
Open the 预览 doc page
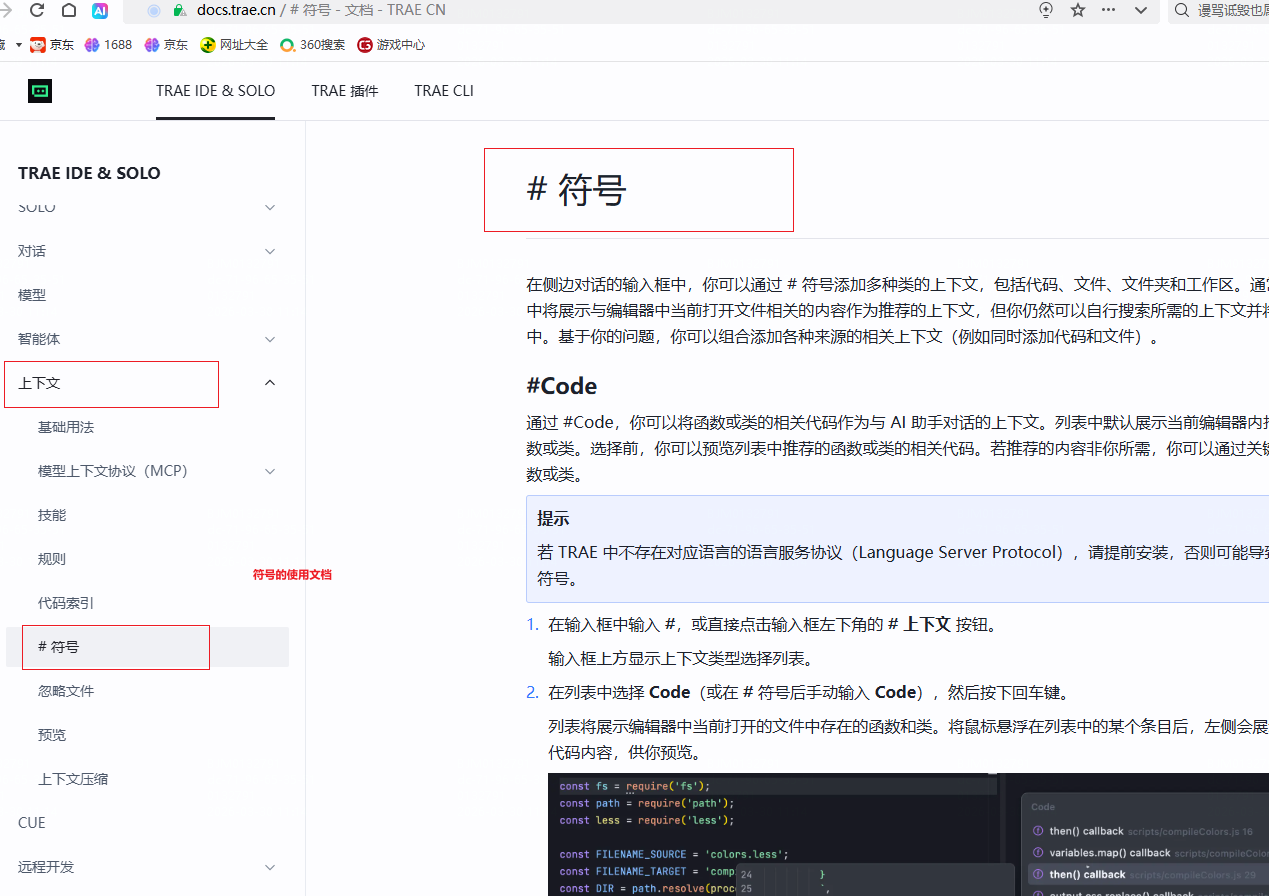(52, 735)
